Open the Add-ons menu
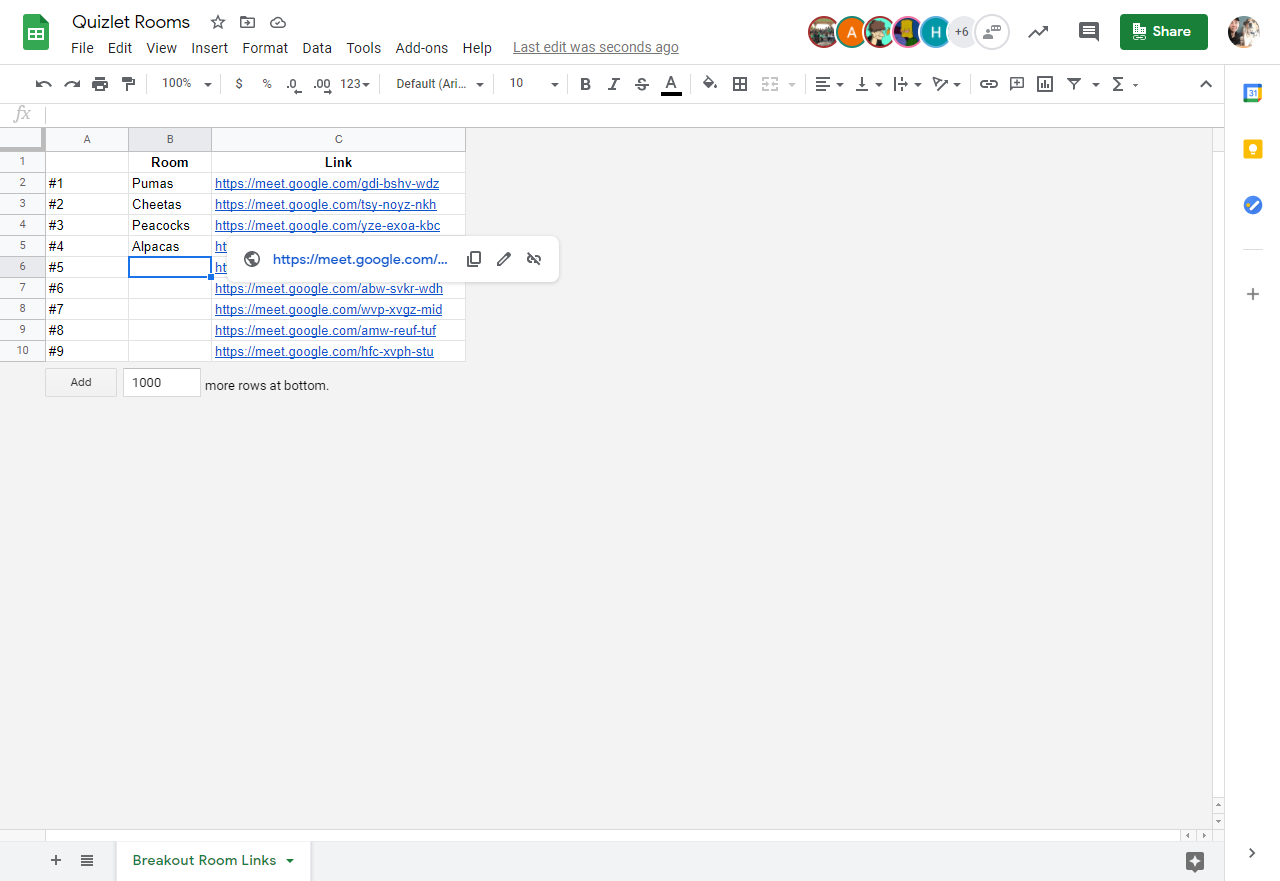 [422, 48]
